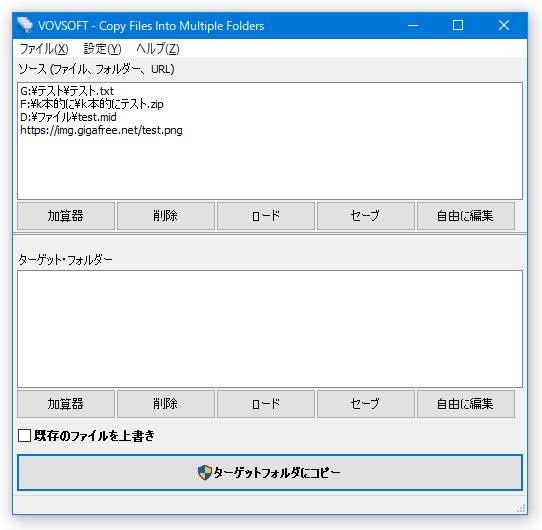Open the ヘルプ(Z) menu

tap(158, 49)
